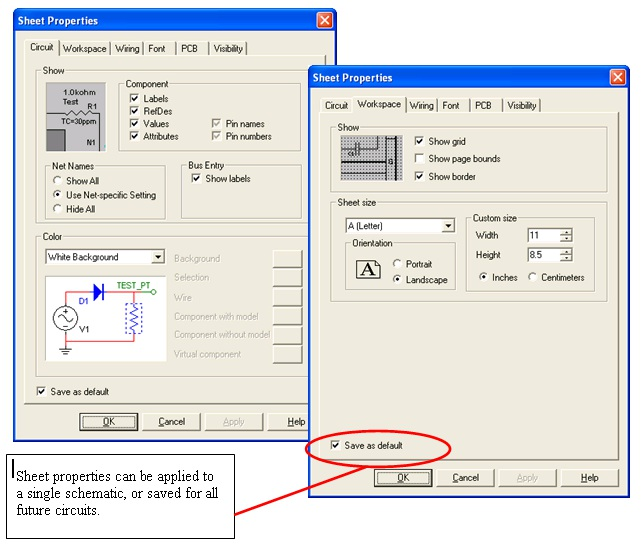Click Help button in the Workspace dialog
This screenshot has width=644, height=549.
coord(589,478)
